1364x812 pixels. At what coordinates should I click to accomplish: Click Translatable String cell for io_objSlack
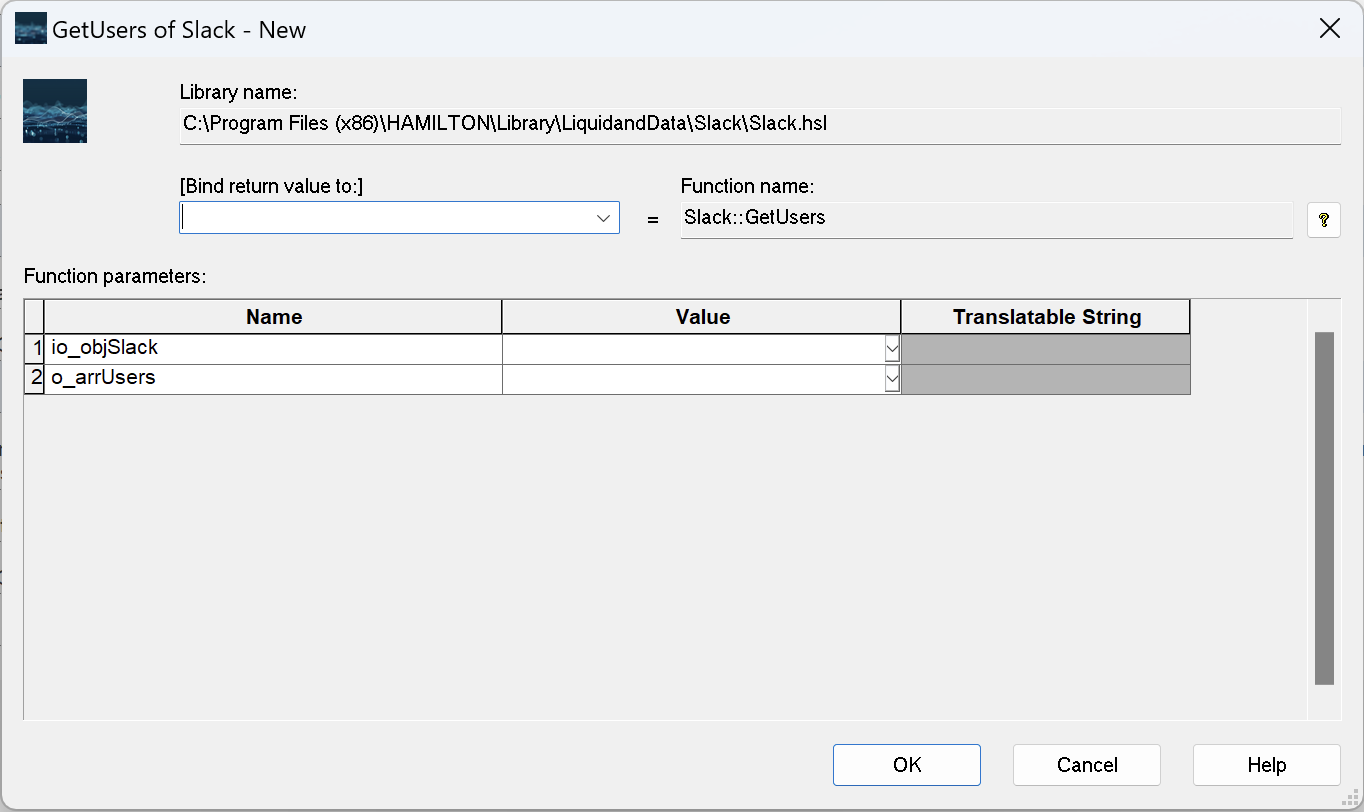click(1046, 349)
